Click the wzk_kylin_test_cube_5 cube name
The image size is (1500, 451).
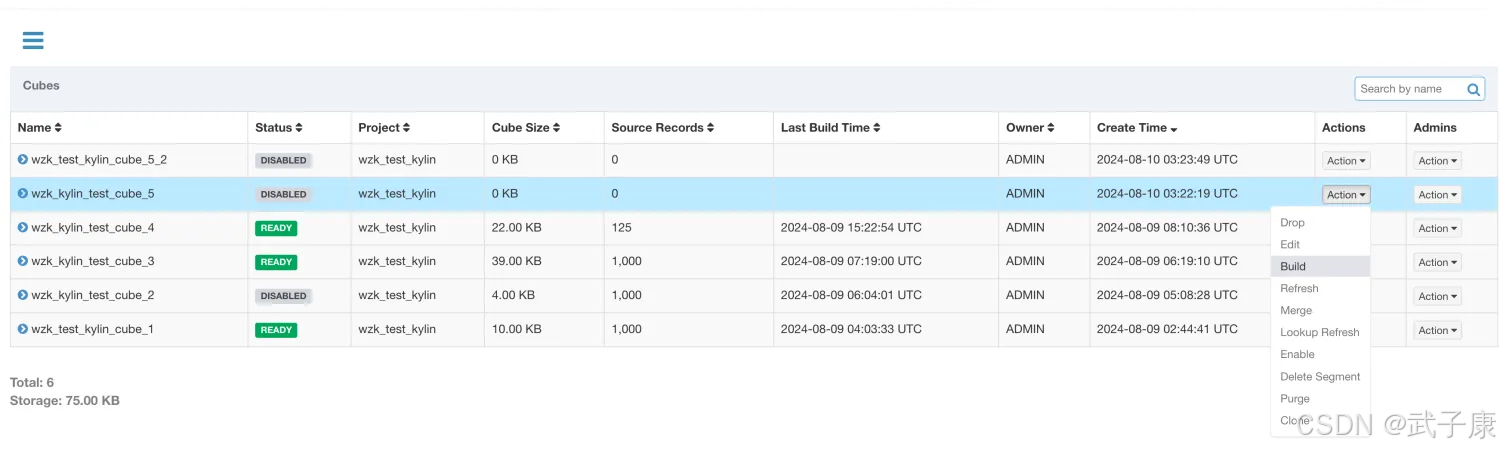pos(92,194)
